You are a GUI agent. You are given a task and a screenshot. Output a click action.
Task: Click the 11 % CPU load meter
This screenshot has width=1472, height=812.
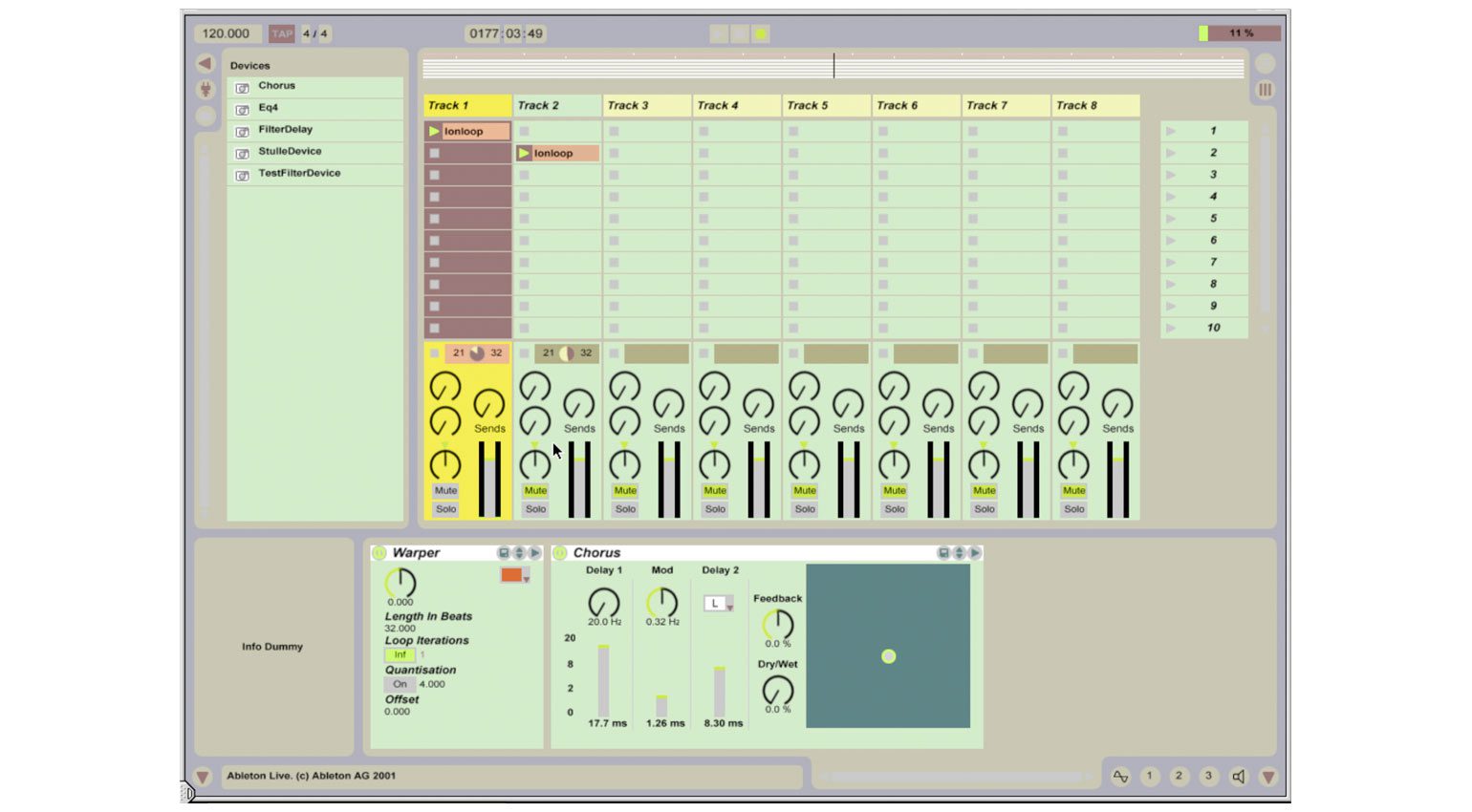pos(1240,33)
